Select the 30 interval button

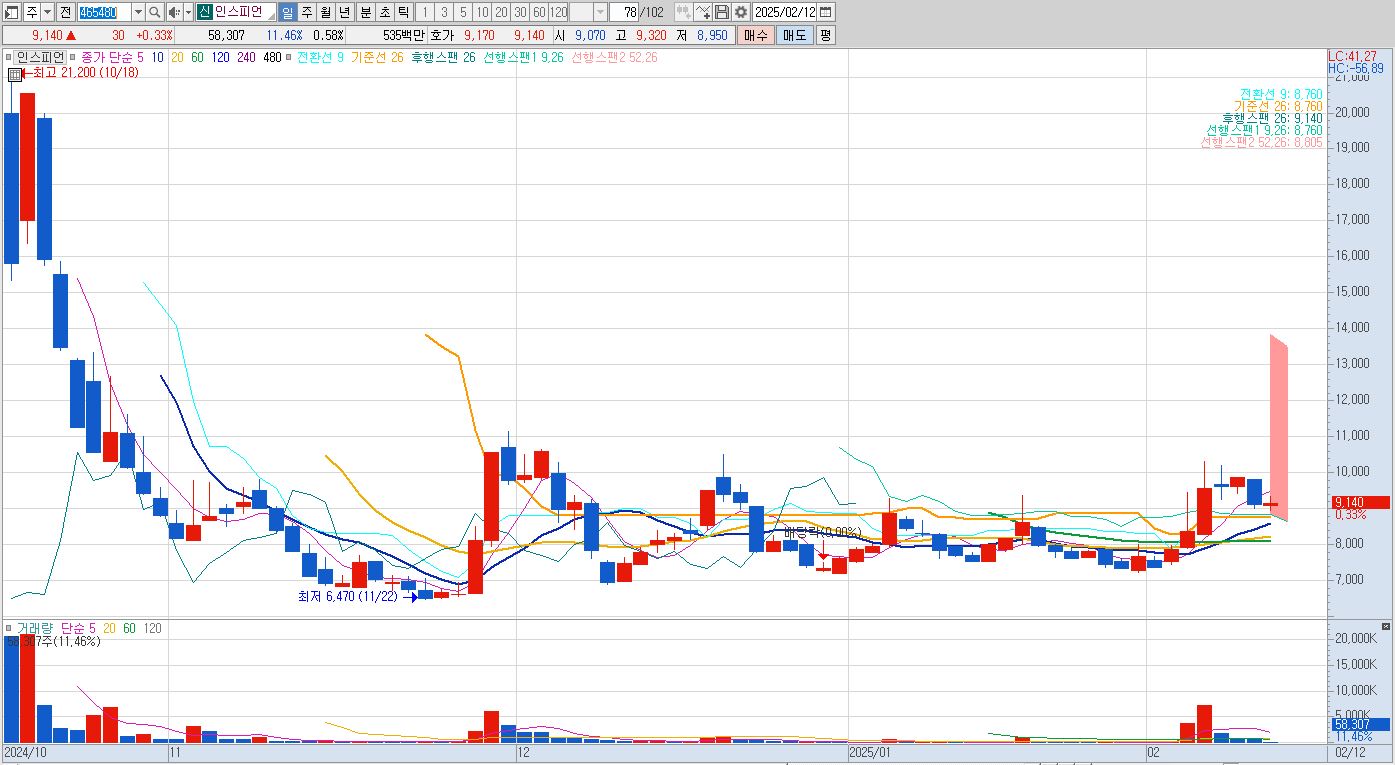tap(520, 12)
